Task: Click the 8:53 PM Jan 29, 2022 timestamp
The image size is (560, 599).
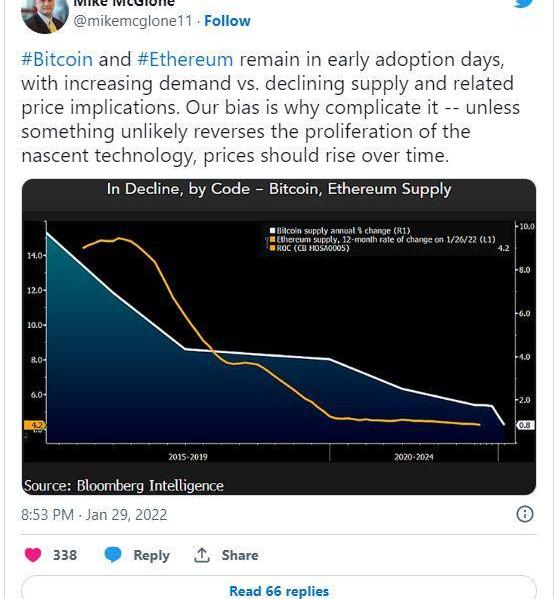Action: pyautogui.click(x=94, y=515)
